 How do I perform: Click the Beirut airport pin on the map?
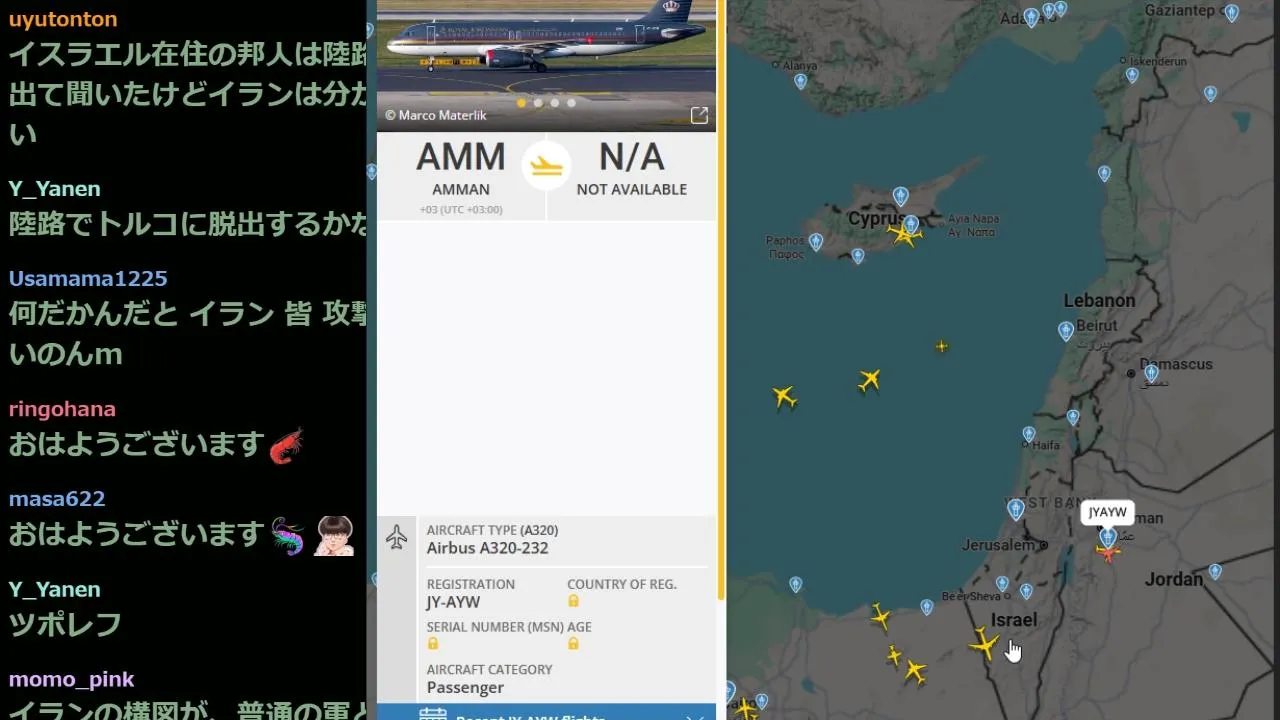coord(1066,331)
